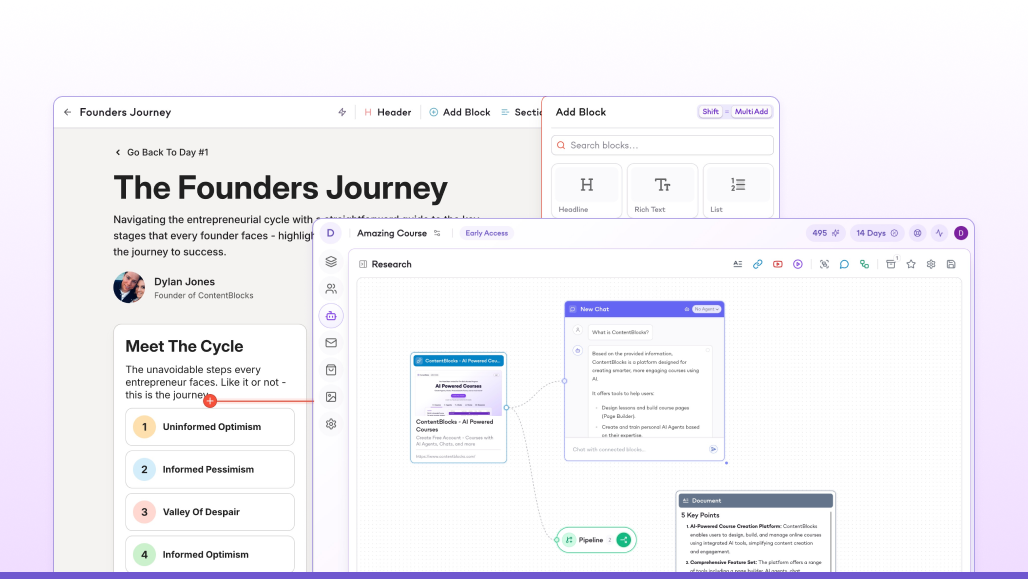Select step 1 Uninformed Optimism

(210, 427)
